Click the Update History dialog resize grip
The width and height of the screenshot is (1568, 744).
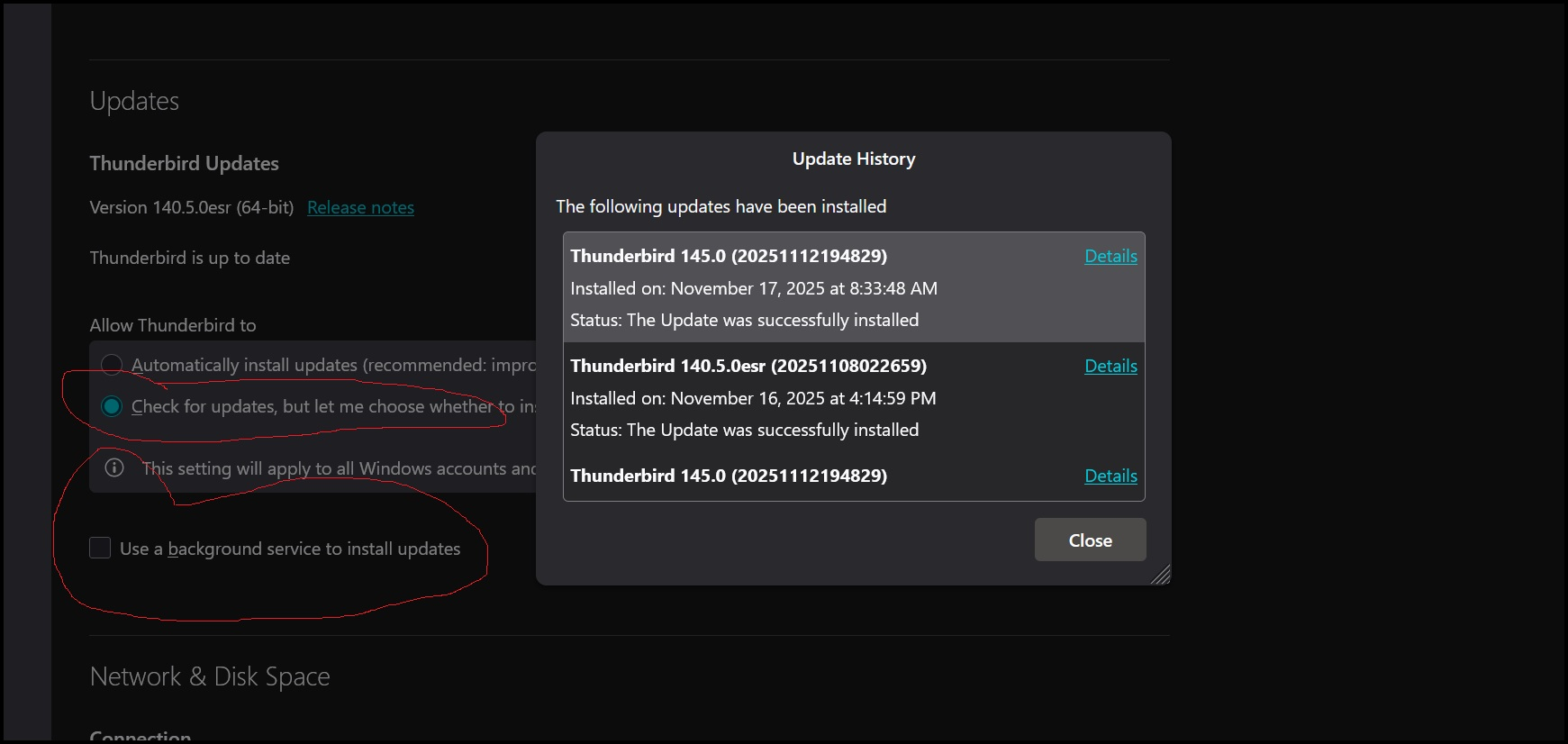pyautogui.click(x=1161, y=575)
